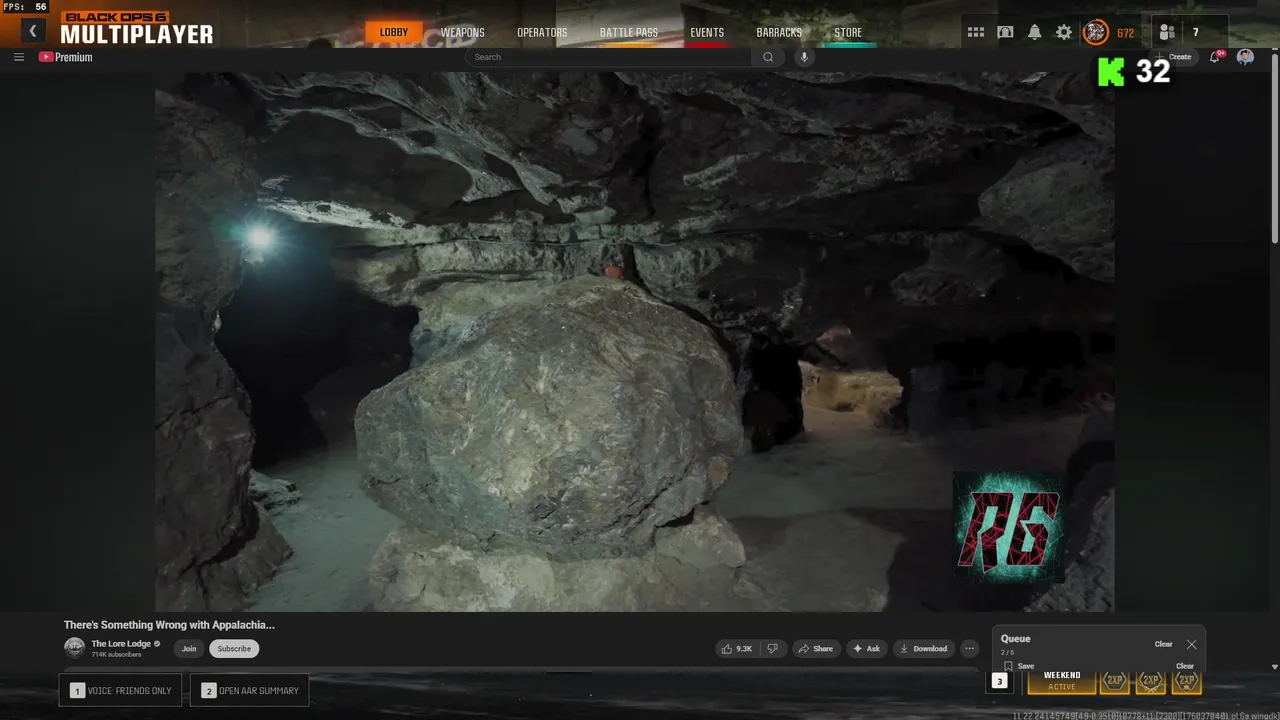
Task: Open the game apps grid icon
Action: 975,32
